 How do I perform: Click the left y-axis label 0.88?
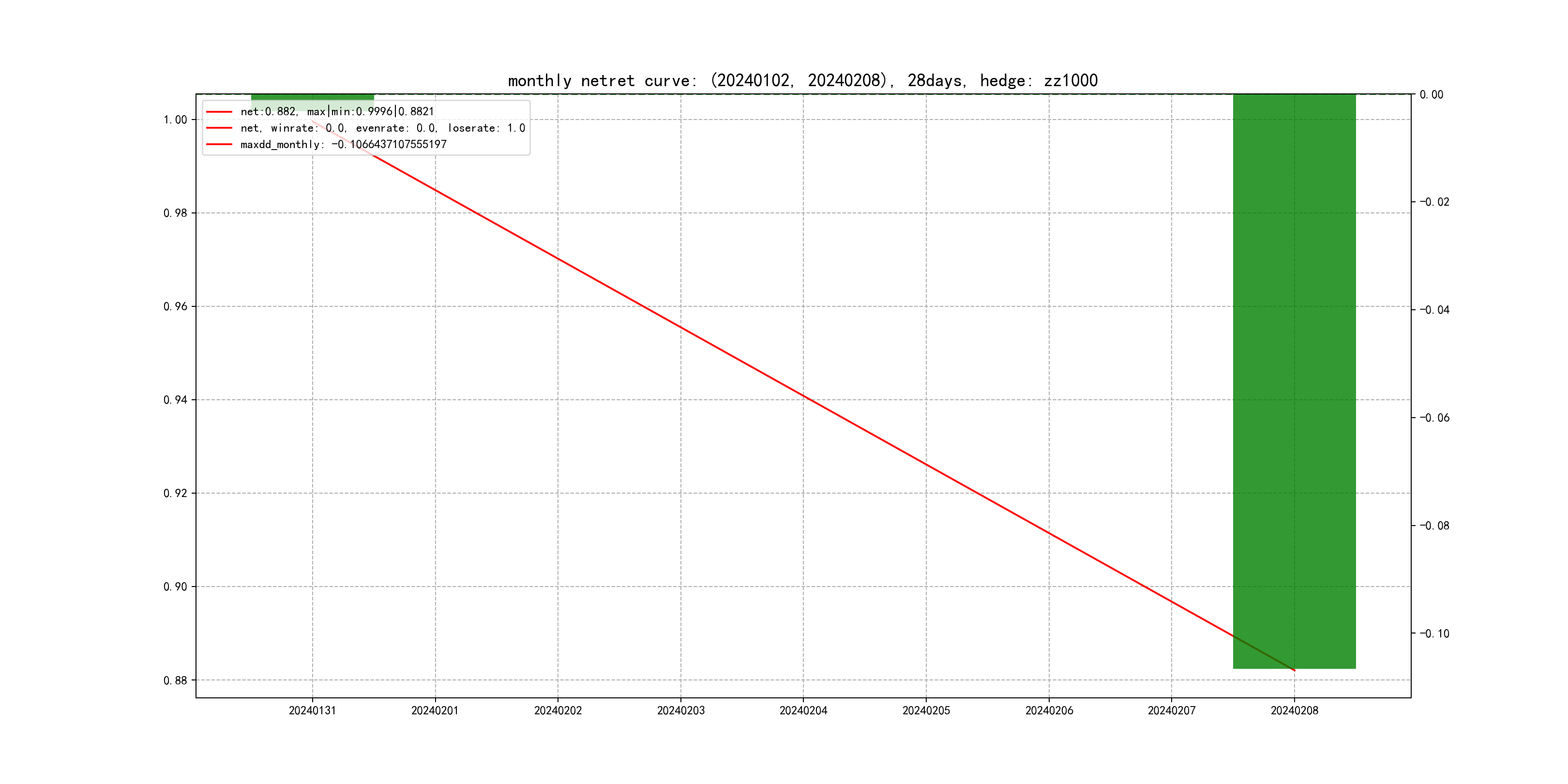click(x=175, y=680)
